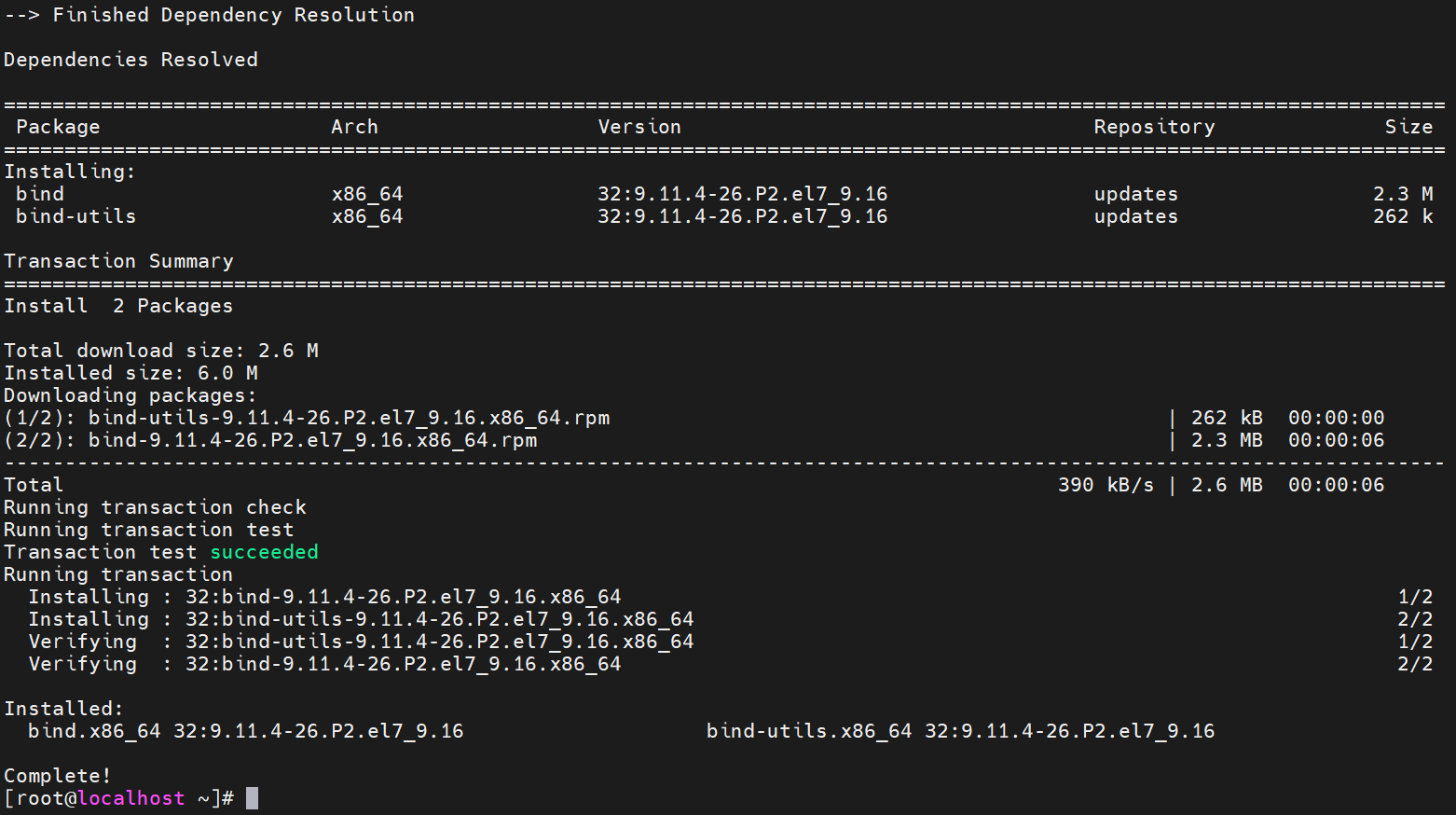Screen dimensions: 1456x815
Task: Click the "Install 2 Packages" summary line
Action: click(x=118, y=306)
